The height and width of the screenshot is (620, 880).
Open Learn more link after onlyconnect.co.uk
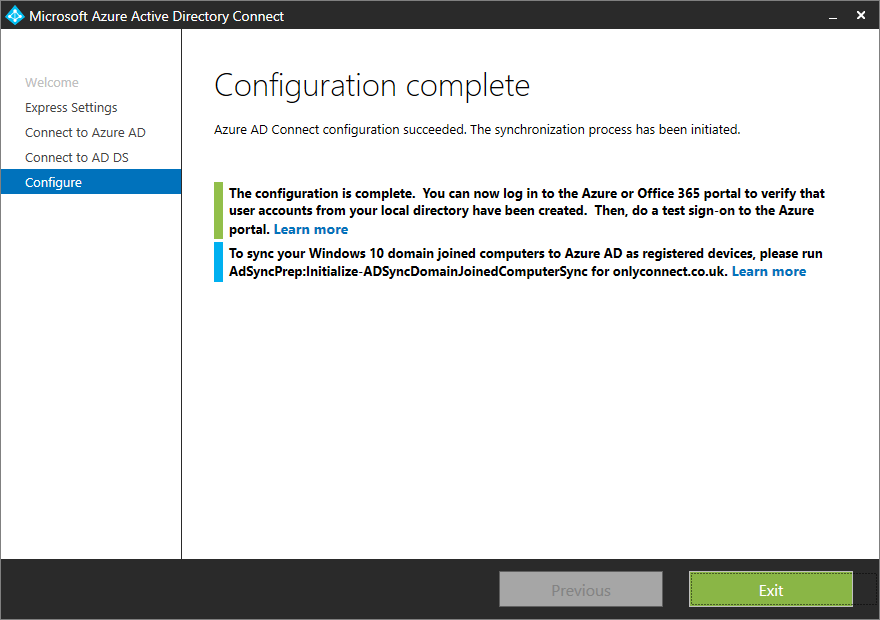click(769, 272)
